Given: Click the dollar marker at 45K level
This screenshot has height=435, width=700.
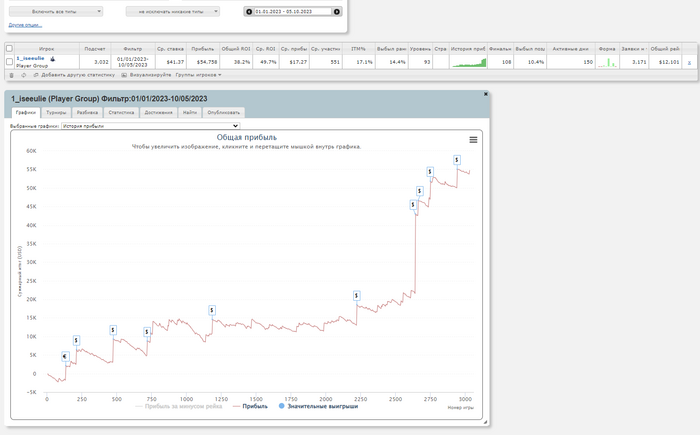Looking at the screenshot, I should pos(413,205).
